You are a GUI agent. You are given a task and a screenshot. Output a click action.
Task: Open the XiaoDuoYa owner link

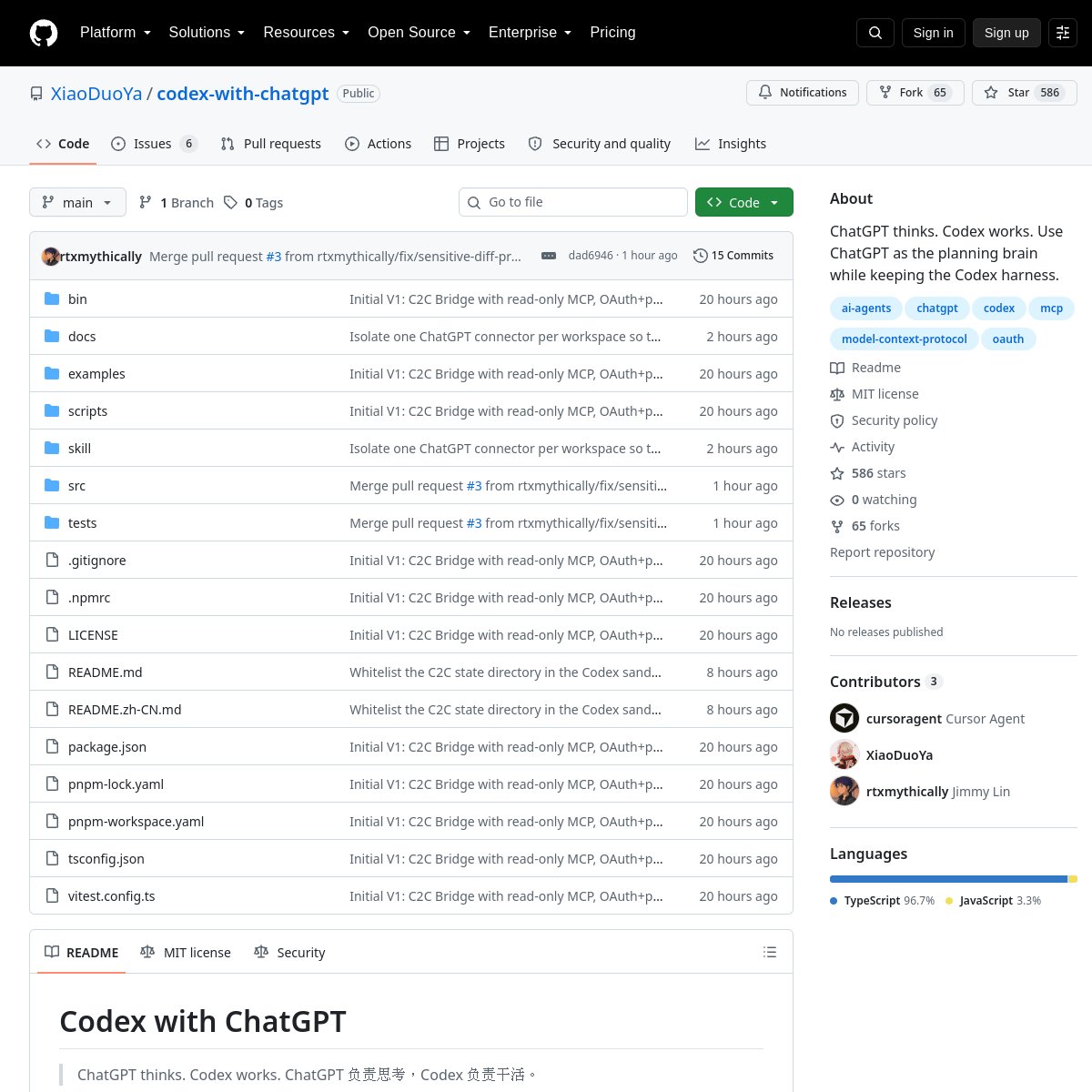coord(96,94)
